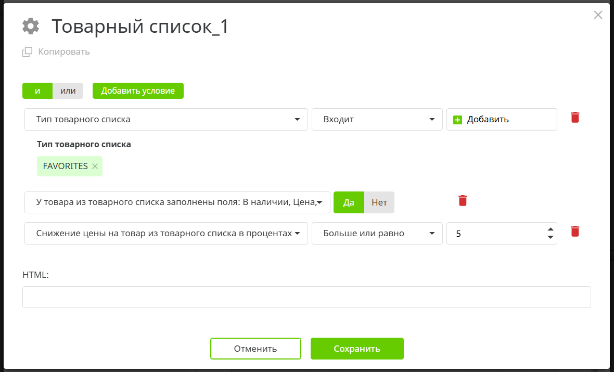Click the copy icon next to Копировать
Viewport: 614px width, 372px height.
(x=27, y=52)
